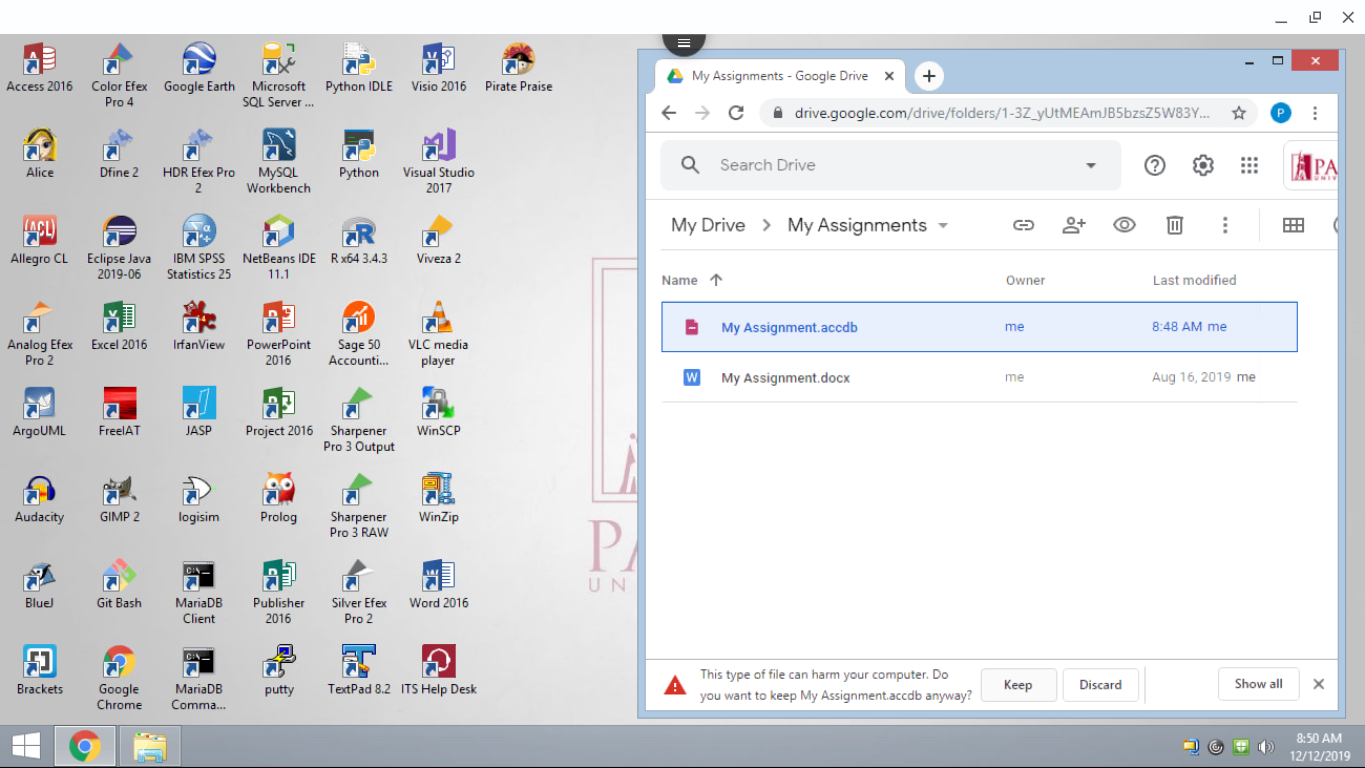Select My Assignment.docx file row
Screen dimensions: 1365x768
pyautogui.click(x=979, y=377)
